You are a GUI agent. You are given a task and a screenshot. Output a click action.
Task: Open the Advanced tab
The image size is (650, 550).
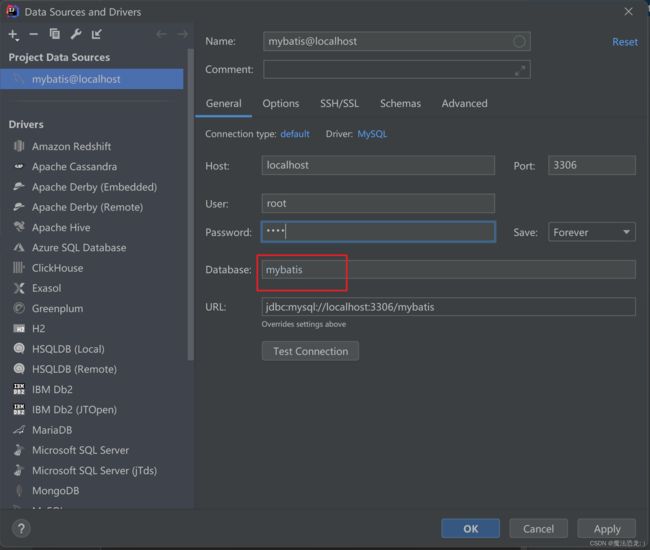pyautogui.click(x=464, y=103)
